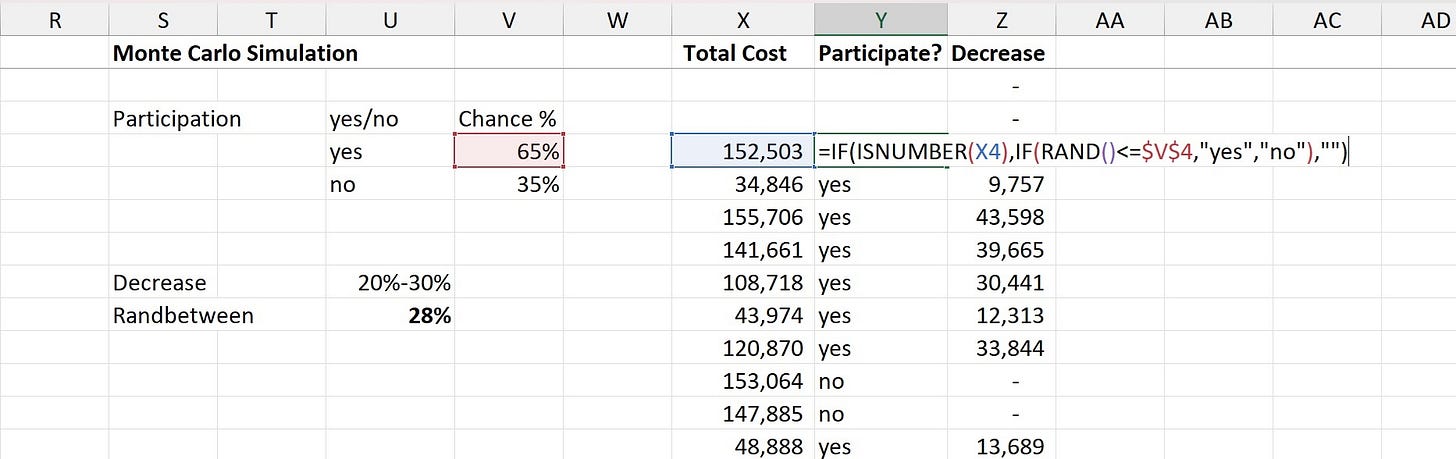Select the 43,974 total cost cell
This screenshot has height=459, width=1456.
(x=743, y=316)
